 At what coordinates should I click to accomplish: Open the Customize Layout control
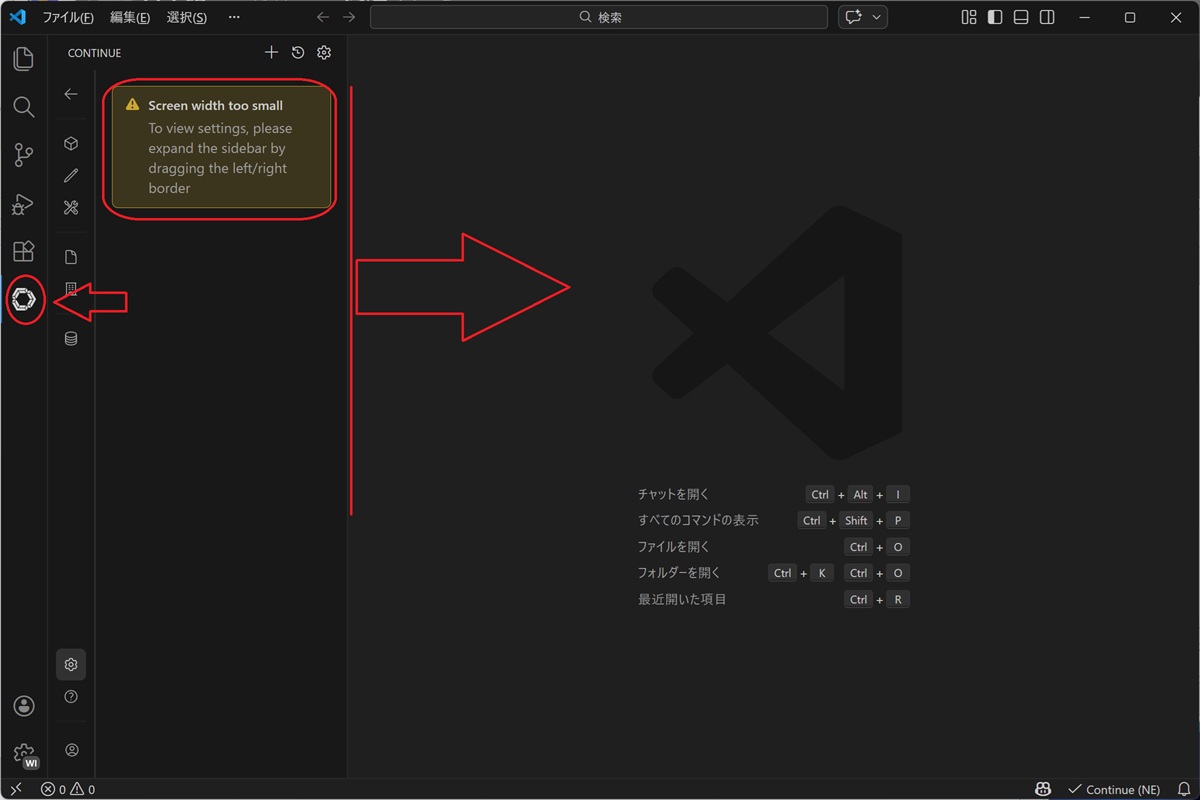click(x=968, y=17)
